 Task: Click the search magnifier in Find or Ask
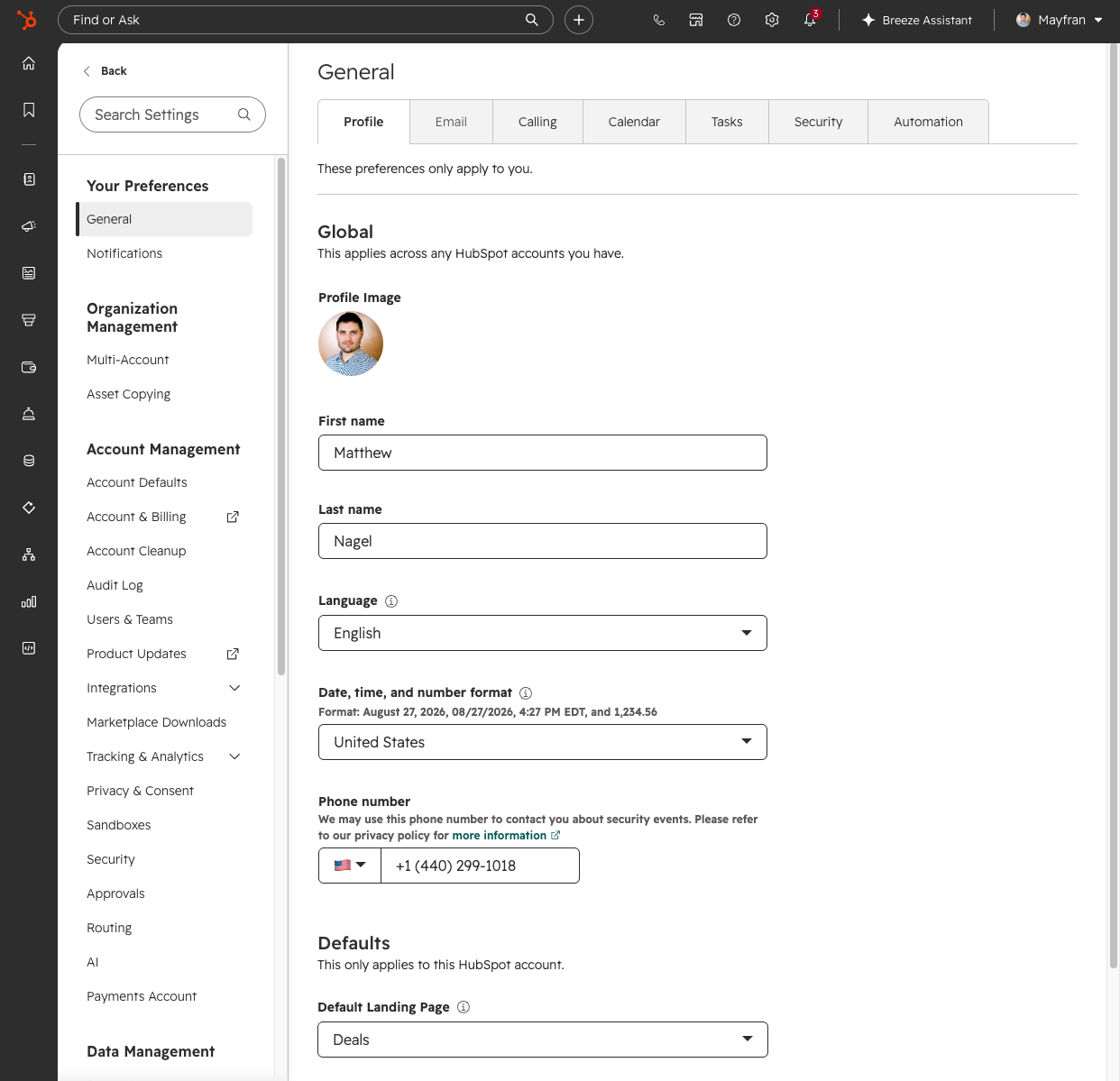tap(532, 20)
